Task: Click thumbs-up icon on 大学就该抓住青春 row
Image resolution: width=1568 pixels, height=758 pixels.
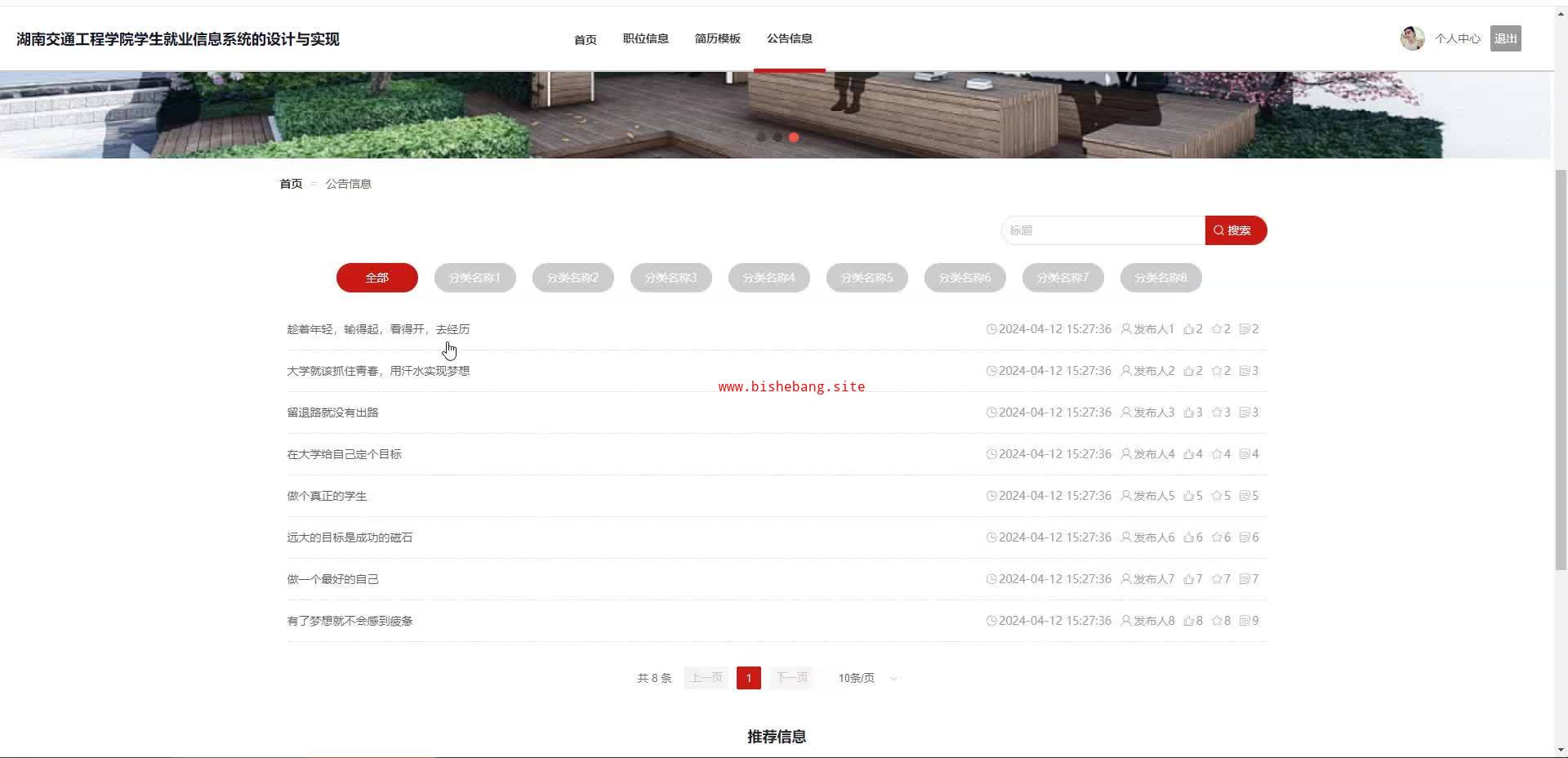Action: pos(1188,371)
